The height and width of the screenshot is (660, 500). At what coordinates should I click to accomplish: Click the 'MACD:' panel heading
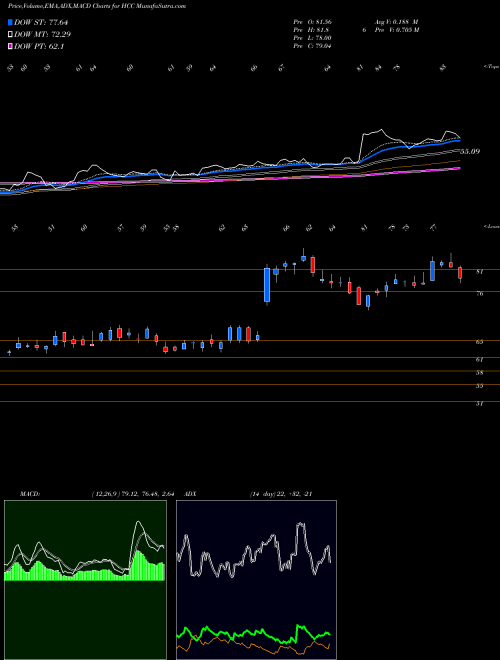pyautogui.click(x=30, y=494)
